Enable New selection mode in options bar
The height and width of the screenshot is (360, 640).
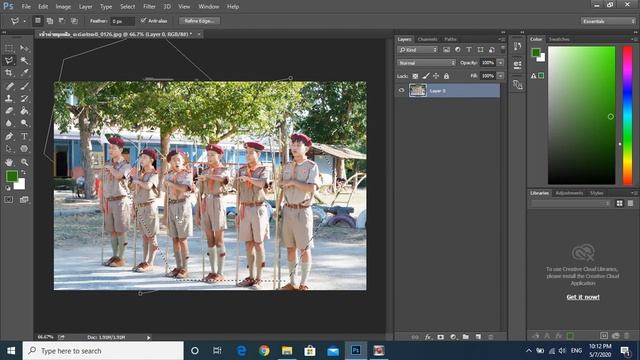(x=38, y=20)
